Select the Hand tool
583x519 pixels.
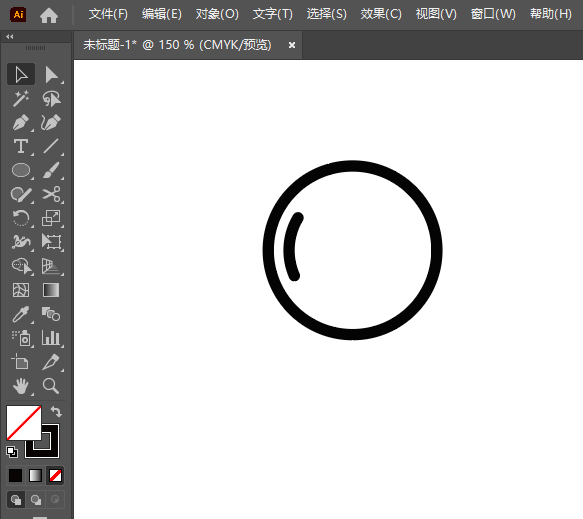click(x=21, y=386)
